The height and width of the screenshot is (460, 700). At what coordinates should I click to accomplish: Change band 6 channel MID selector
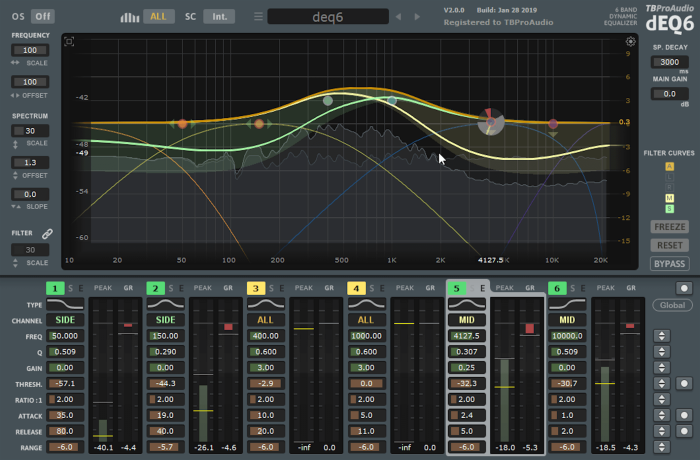pyautogui.click(x=567, y=320)
